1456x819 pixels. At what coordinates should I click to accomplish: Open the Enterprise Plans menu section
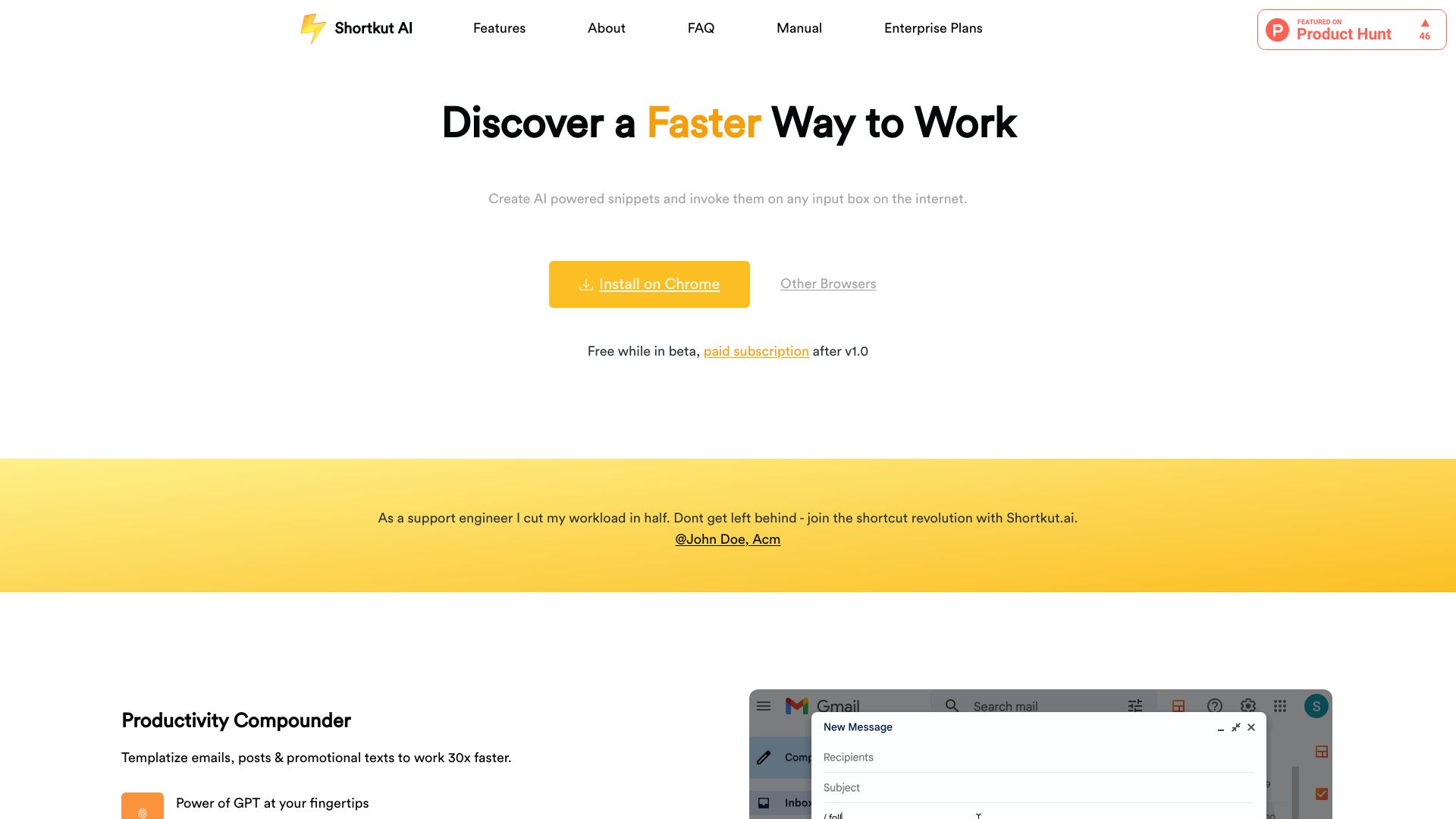(933, 28)
